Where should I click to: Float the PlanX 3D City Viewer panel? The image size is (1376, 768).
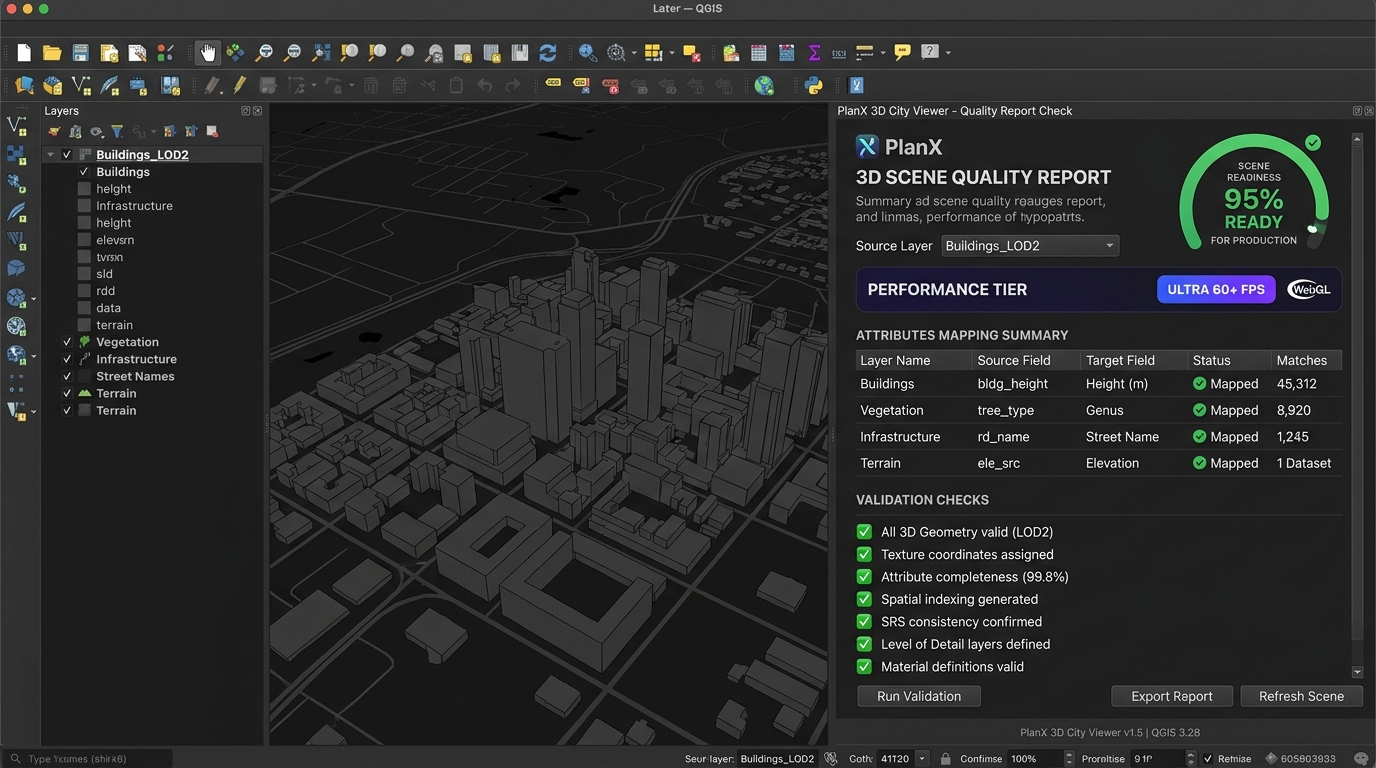pyautogui.click(x=1357, y=111)
